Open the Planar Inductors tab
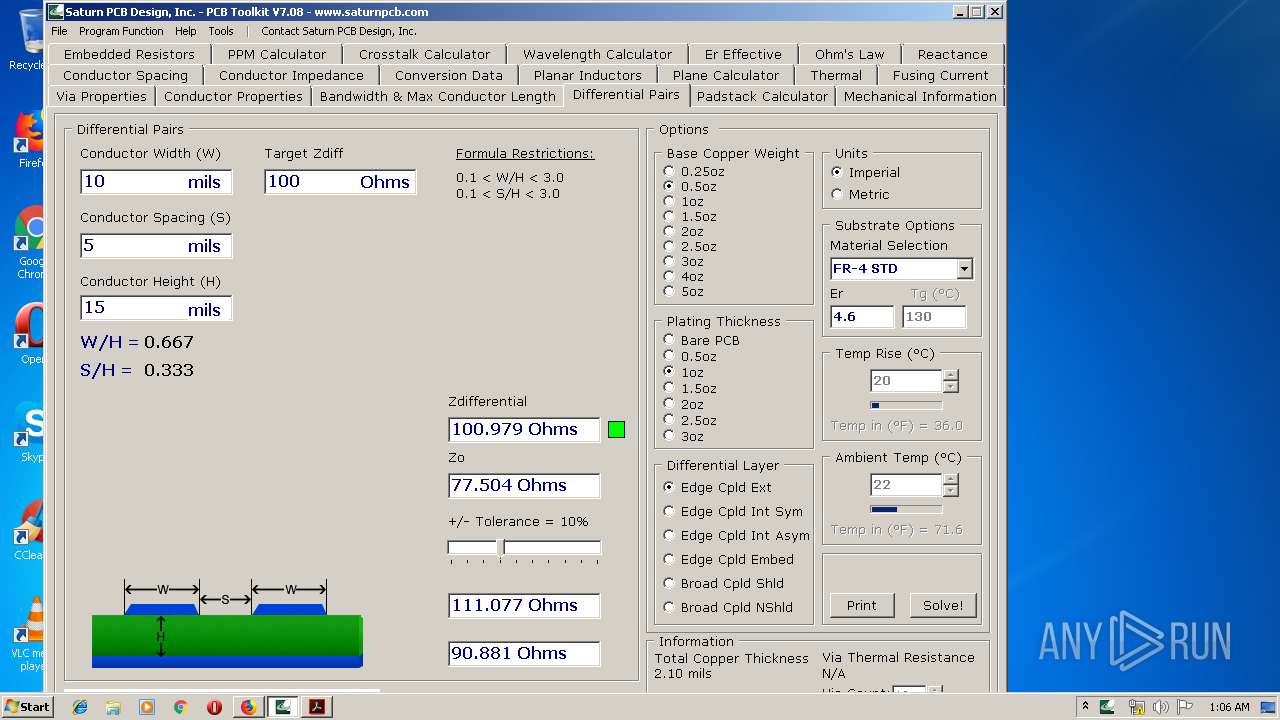This screenshot has width=1280, height=720. (588, 75)
